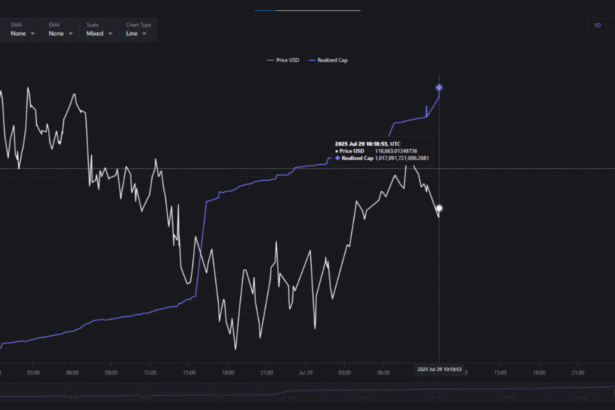Open the EMA dropdown

click(x=60, y=33)
